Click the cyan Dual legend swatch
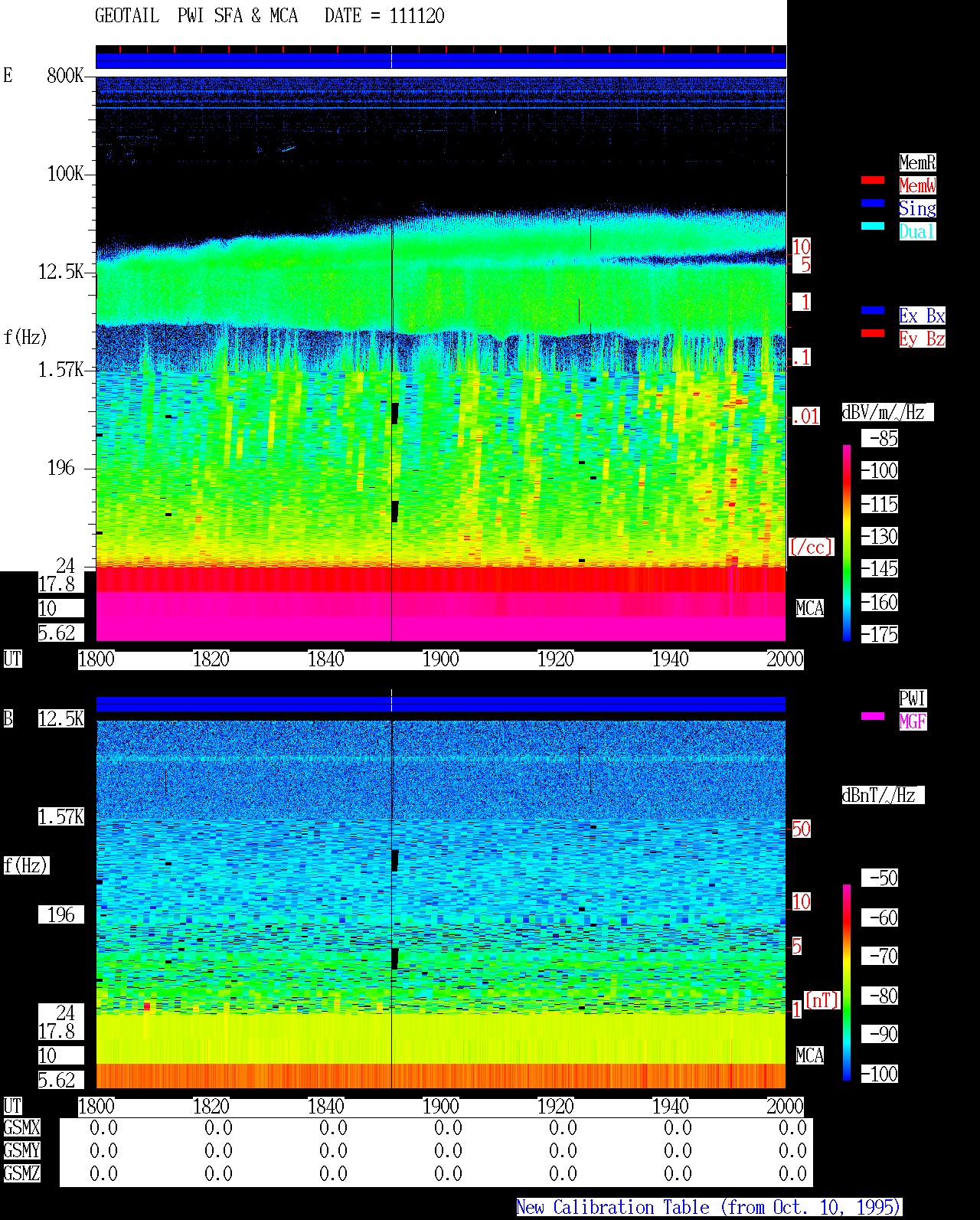 tap(873, 226)
